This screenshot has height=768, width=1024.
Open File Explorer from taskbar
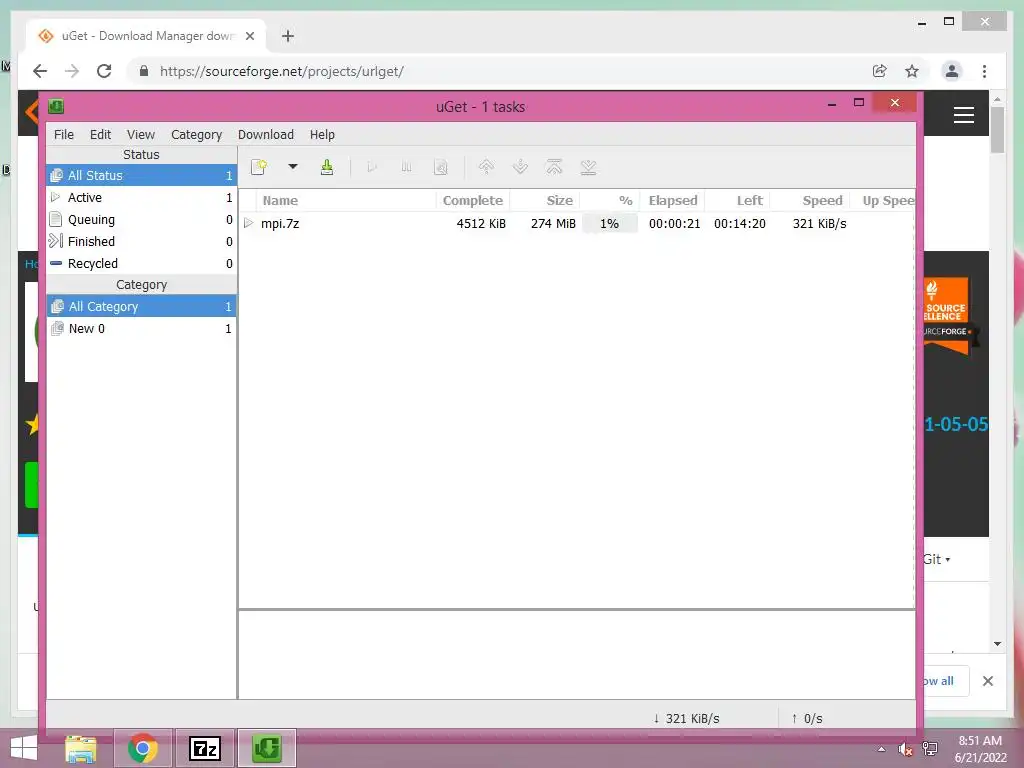pos(80,748)
